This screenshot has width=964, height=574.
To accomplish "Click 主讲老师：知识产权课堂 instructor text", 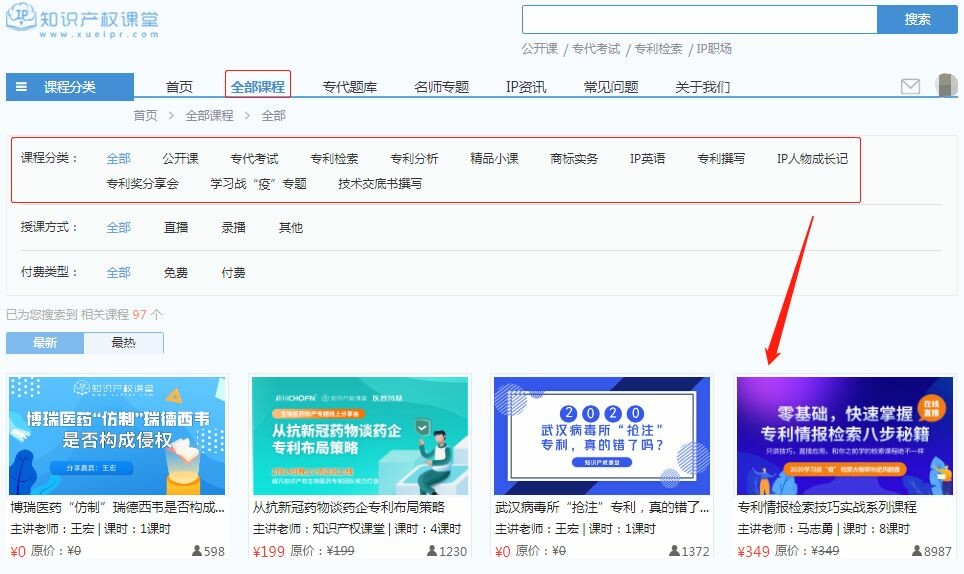I will click(318, 529).
